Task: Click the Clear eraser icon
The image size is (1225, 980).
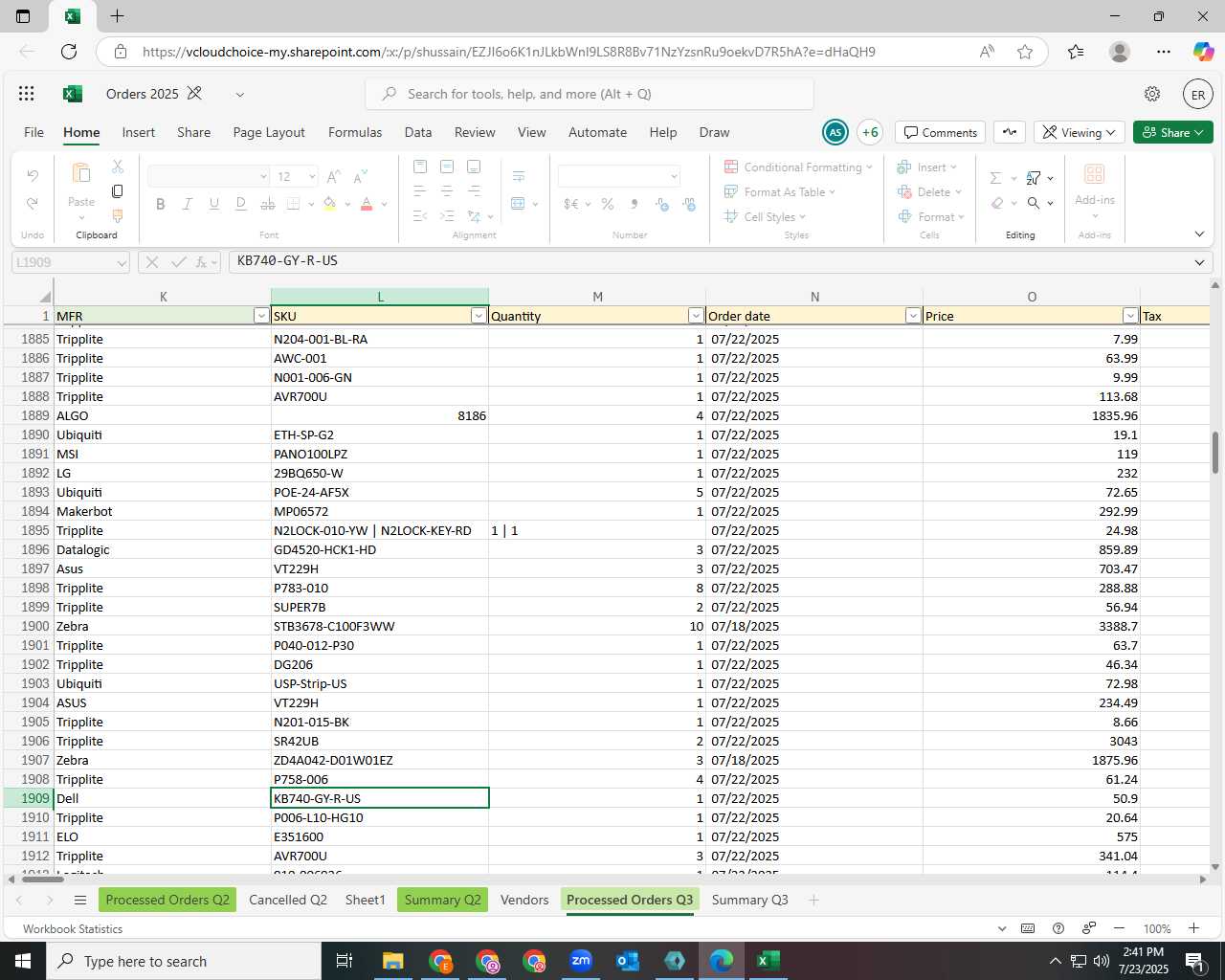Action: (x=997, y=203)
